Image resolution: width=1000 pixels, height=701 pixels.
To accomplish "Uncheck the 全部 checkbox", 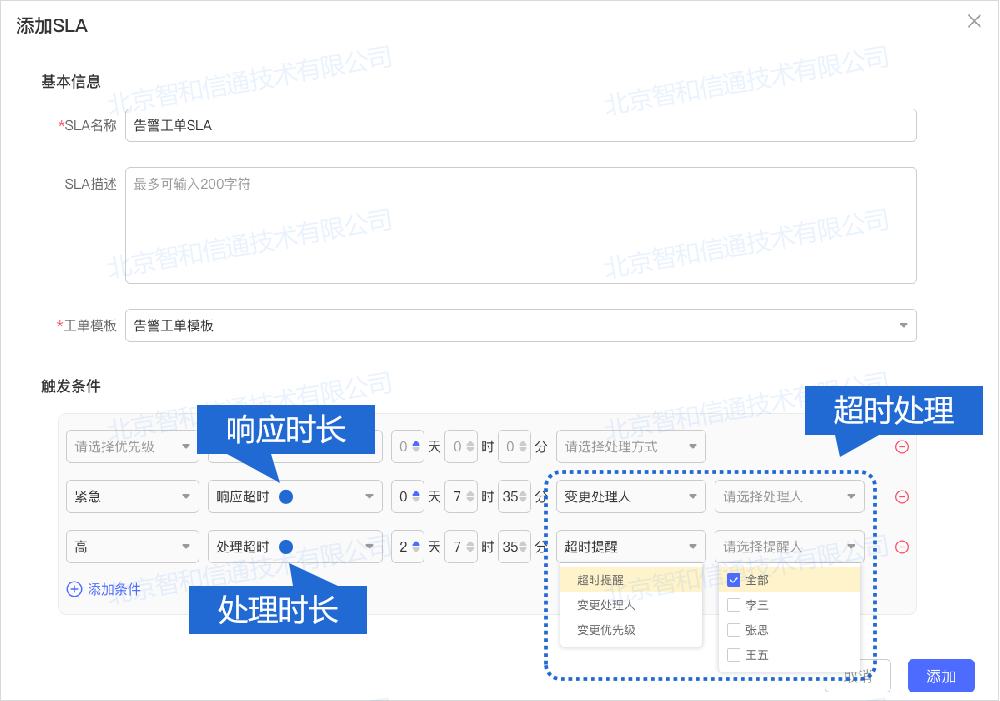I will coord(733,580).
